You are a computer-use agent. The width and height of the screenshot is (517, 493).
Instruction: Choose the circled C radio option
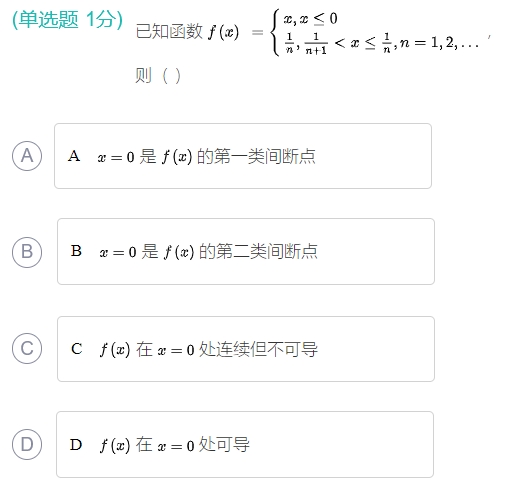[27, 348]
